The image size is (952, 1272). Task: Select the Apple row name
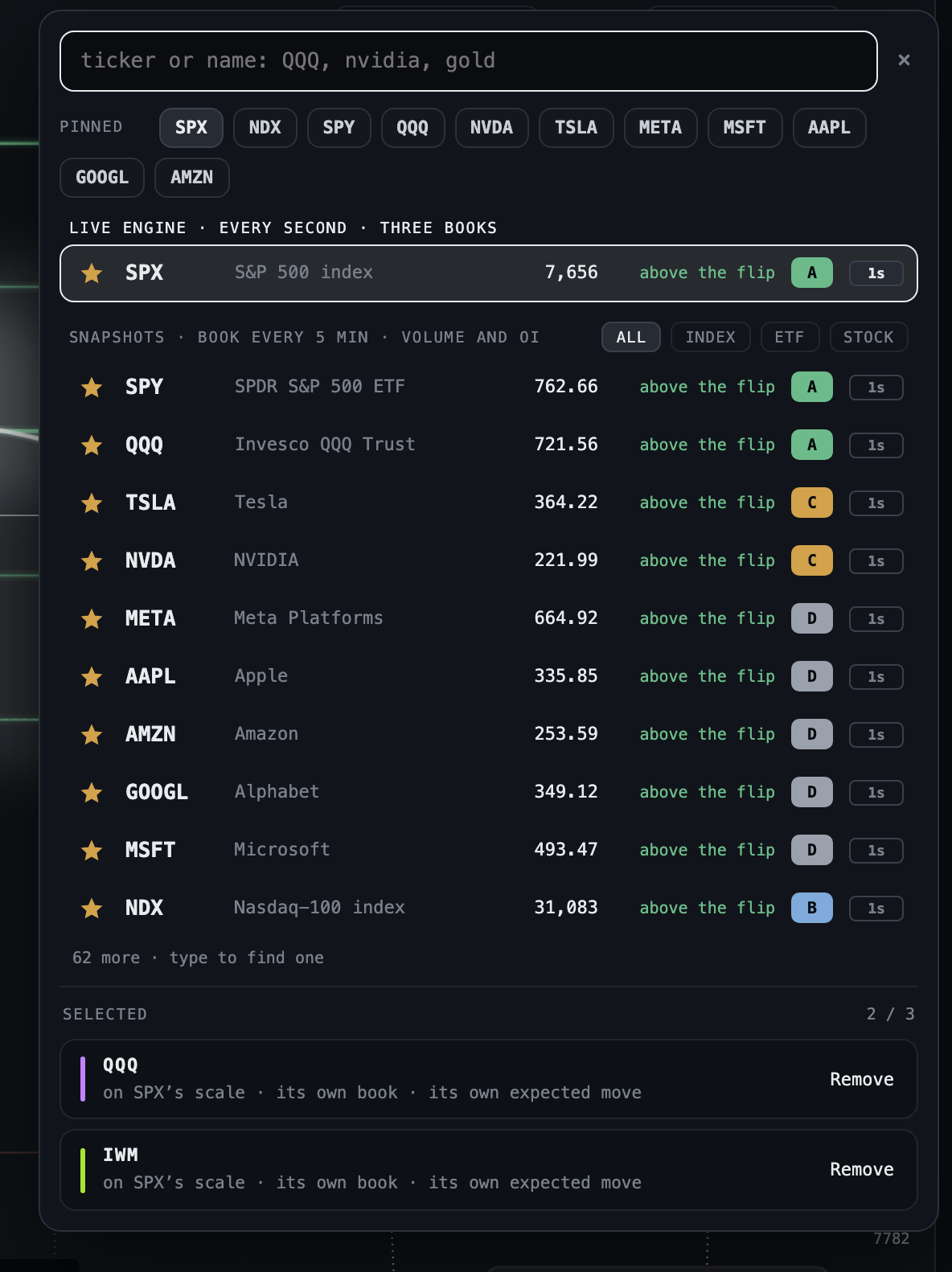pos(261,677)
